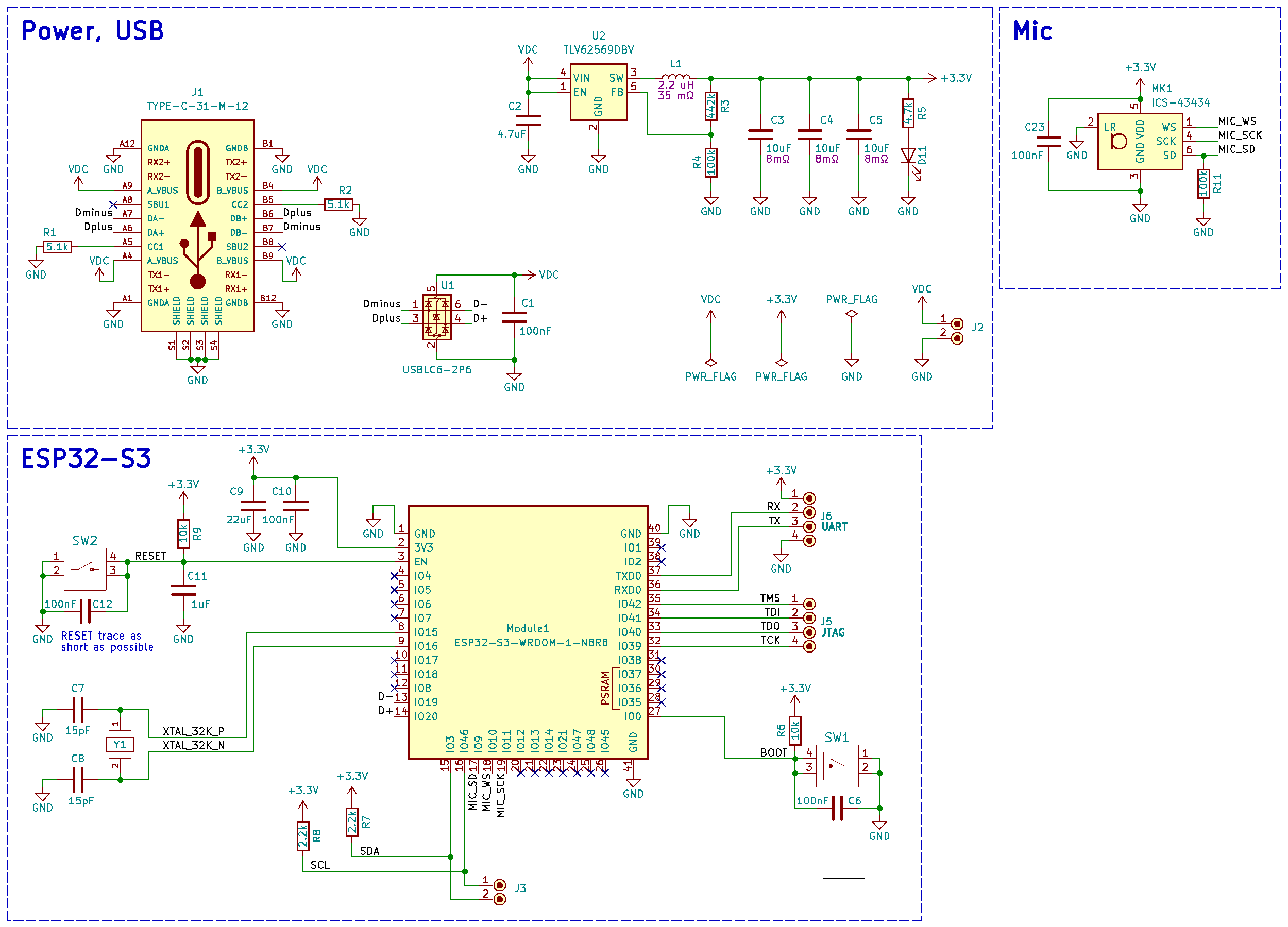Click the J2 two-pin power connector
1288x927 pixels.
click(x=957, y=331)
